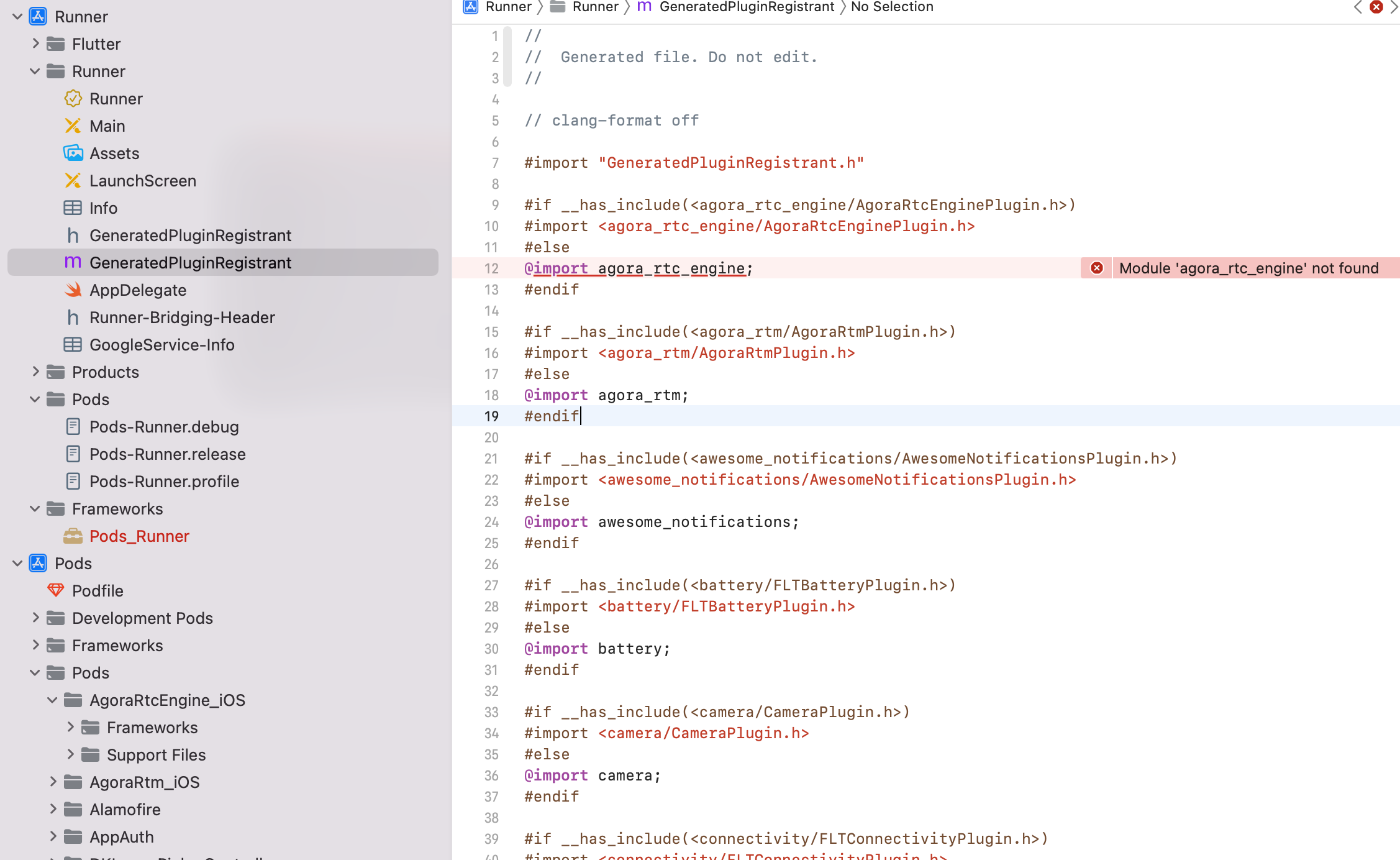
Task: Open the Assets catalog
Action: [x=114, y=153]
